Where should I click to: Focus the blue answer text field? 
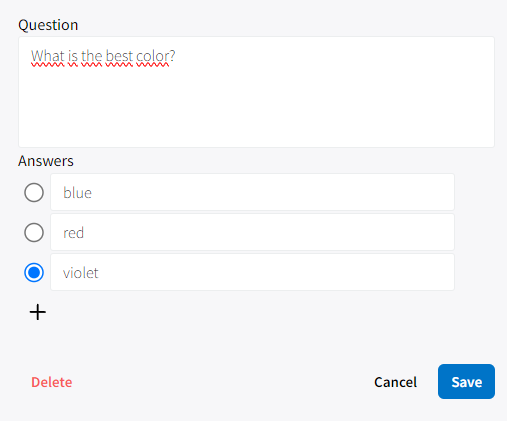coord(252,192)
